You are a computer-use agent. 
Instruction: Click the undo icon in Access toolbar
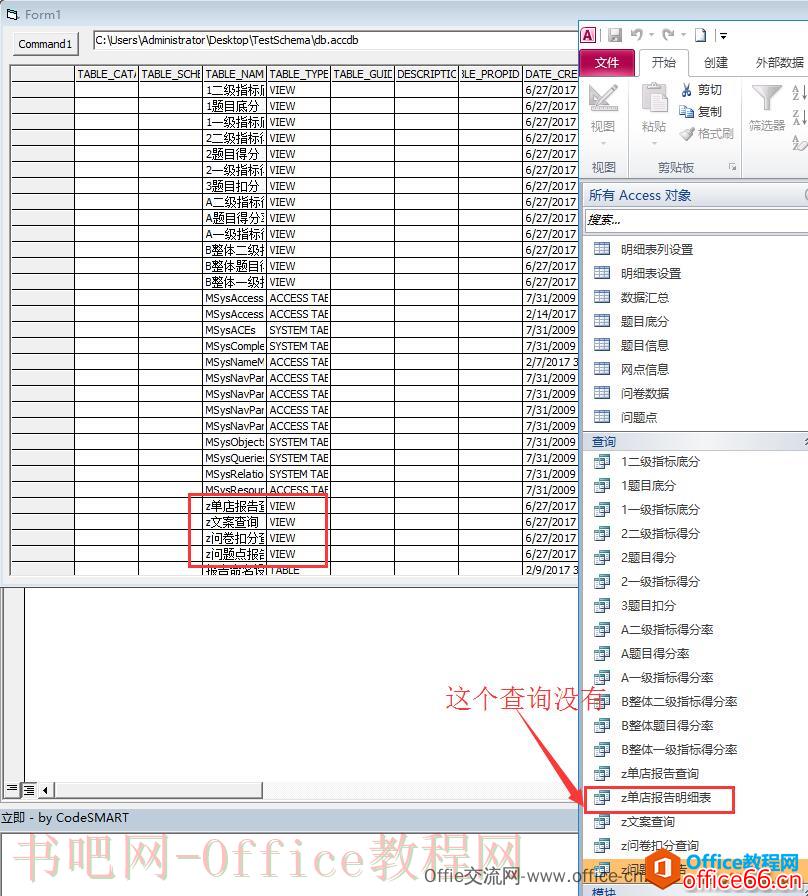(637, 35)
